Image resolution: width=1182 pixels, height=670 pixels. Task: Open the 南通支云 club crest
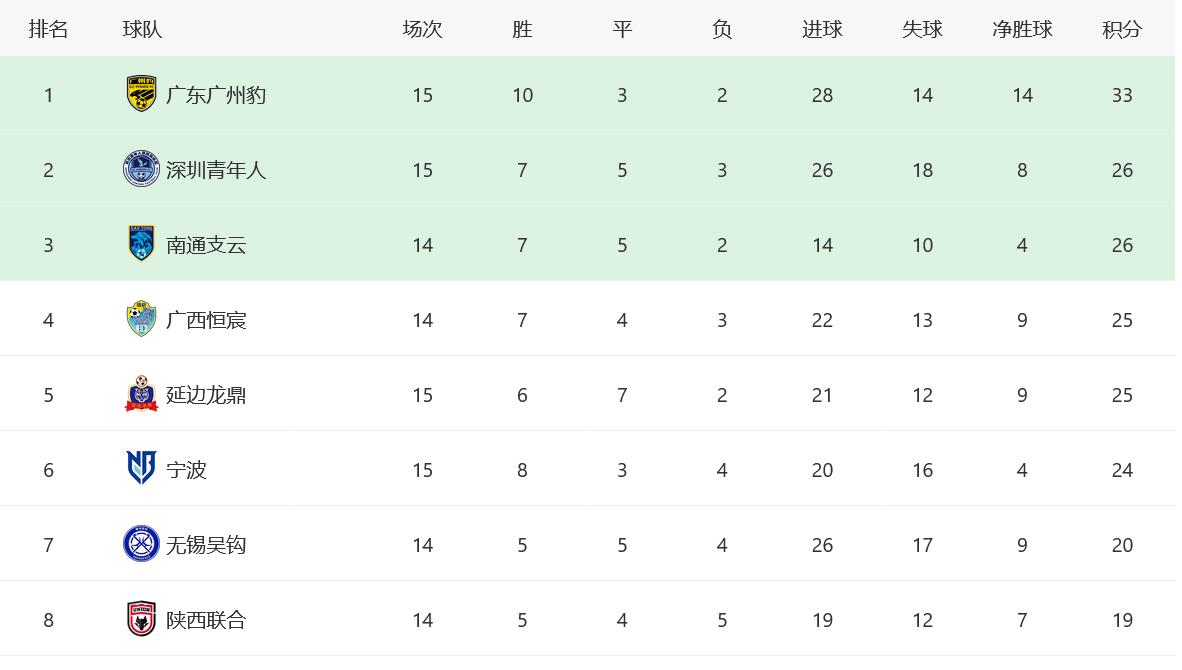click(x=141, y=243)
